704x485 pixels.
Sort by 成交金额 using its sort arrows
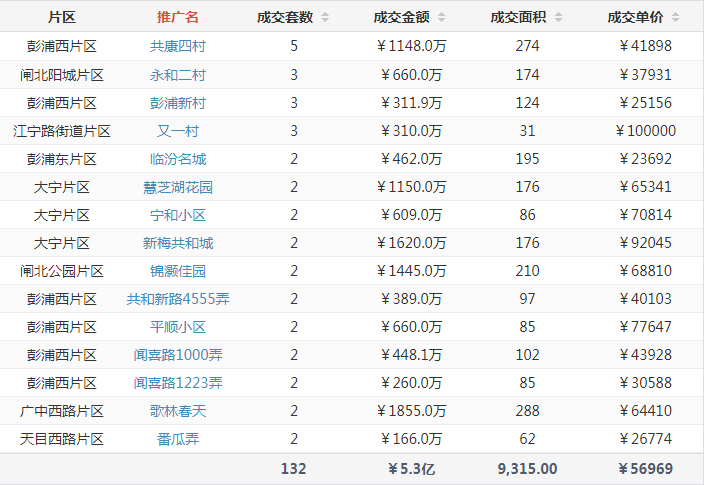(x=442, y=18)
